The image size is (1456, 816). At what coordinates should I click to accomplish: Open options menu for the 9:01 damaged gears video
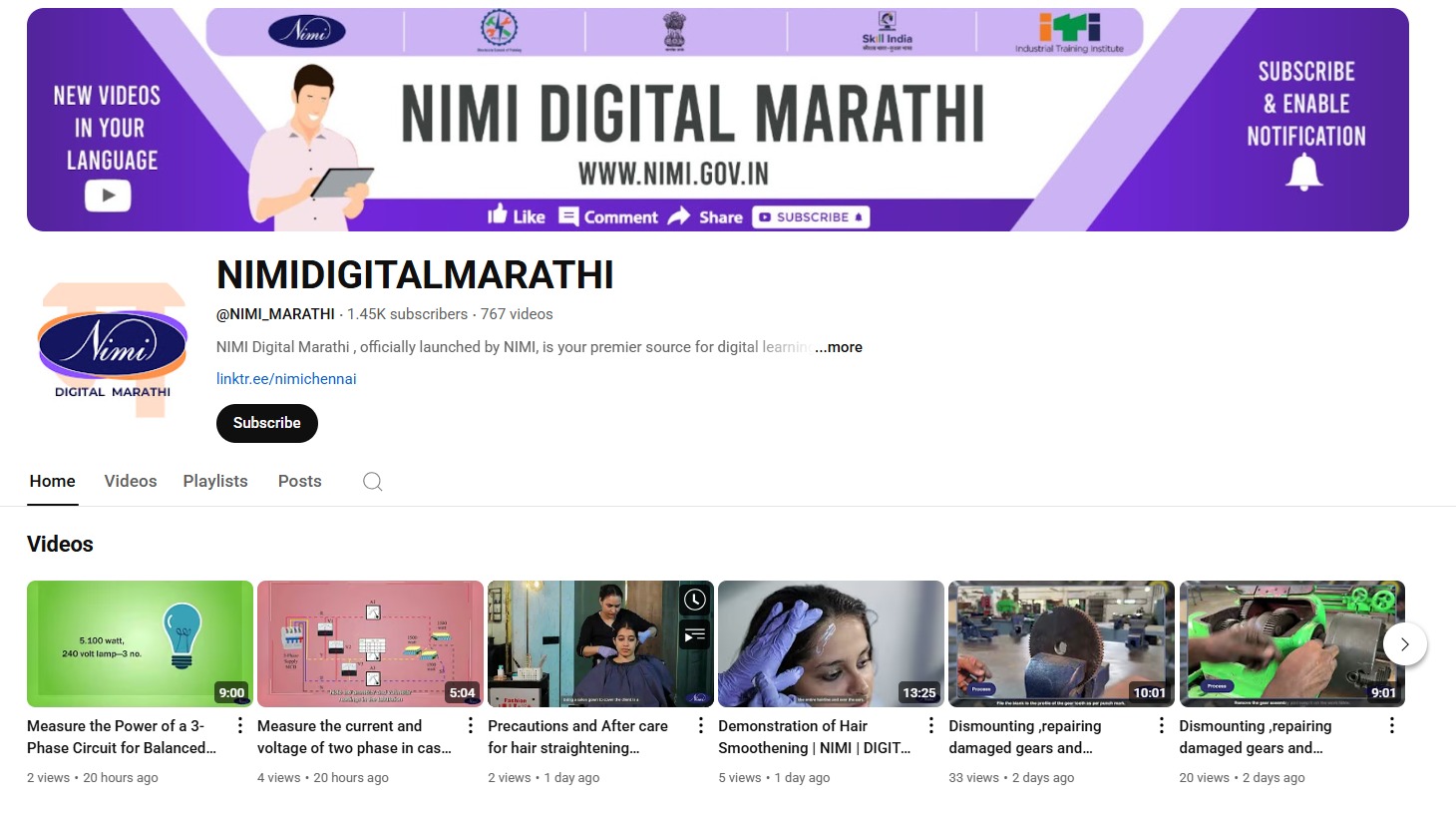click(1392, 725)
